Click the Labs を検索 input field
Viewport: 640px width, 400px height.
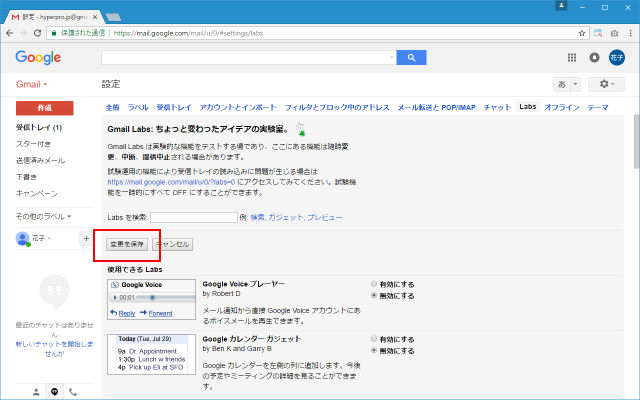pos(194,217)
